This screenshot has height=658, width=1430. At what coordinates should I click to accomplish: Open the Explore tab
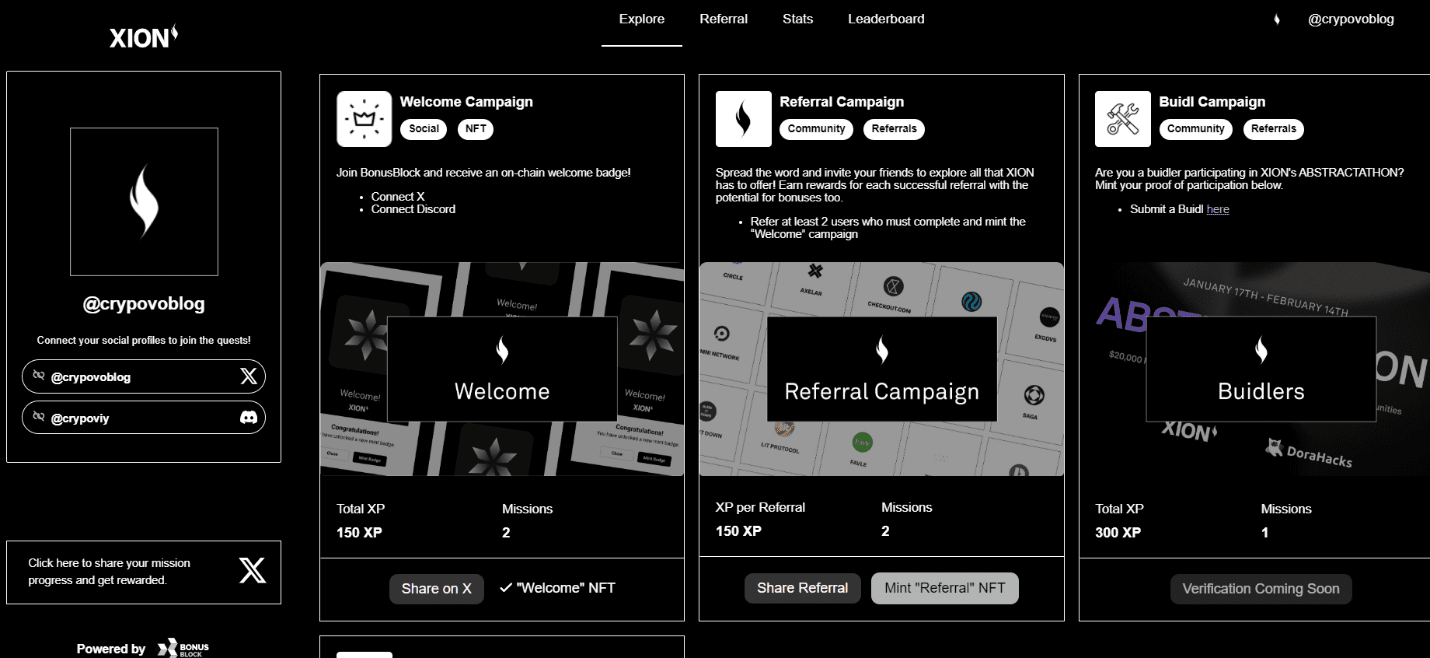[642, 19]
